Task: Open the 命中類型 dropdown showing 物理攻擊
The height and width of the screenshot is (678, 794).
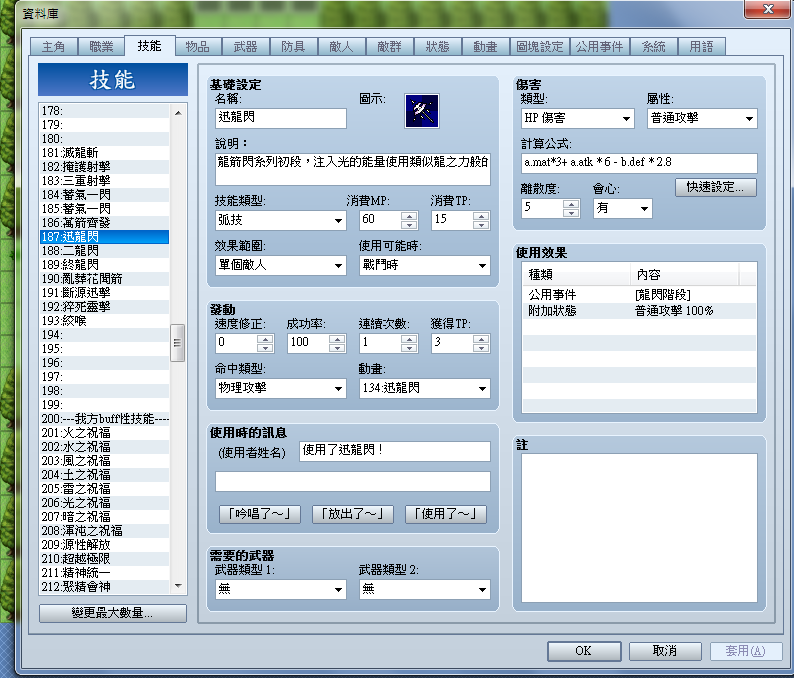Action: coord(281,388)
